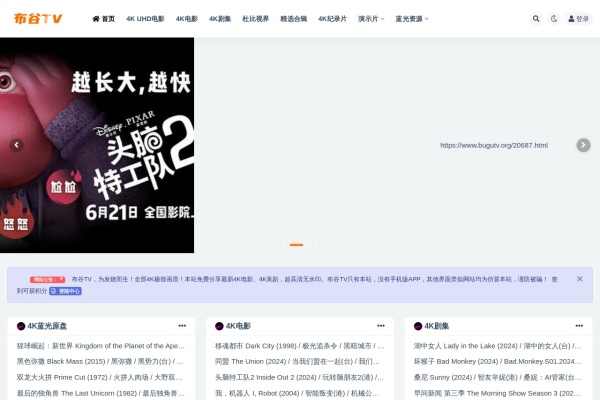This screenshot has width=600, height=400.
Task: Open Kingdom of the Planet of the Apes entry
Action: tap(101, 346)
